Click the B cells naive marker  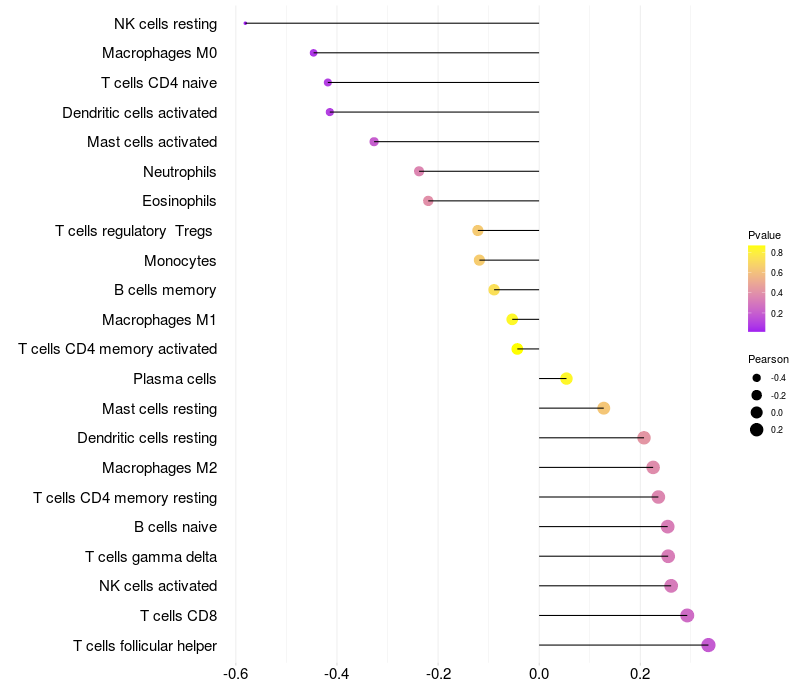click(x=667, y=527)
